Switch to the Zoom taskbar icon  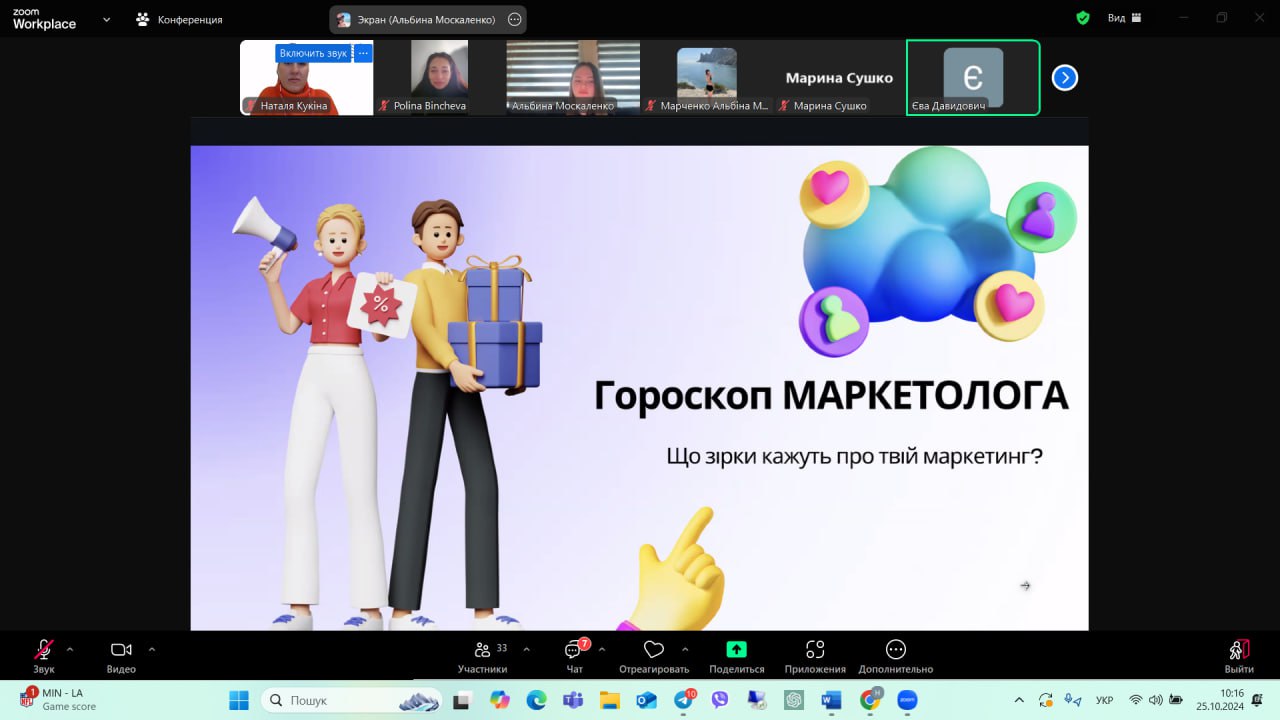(907, 700)
